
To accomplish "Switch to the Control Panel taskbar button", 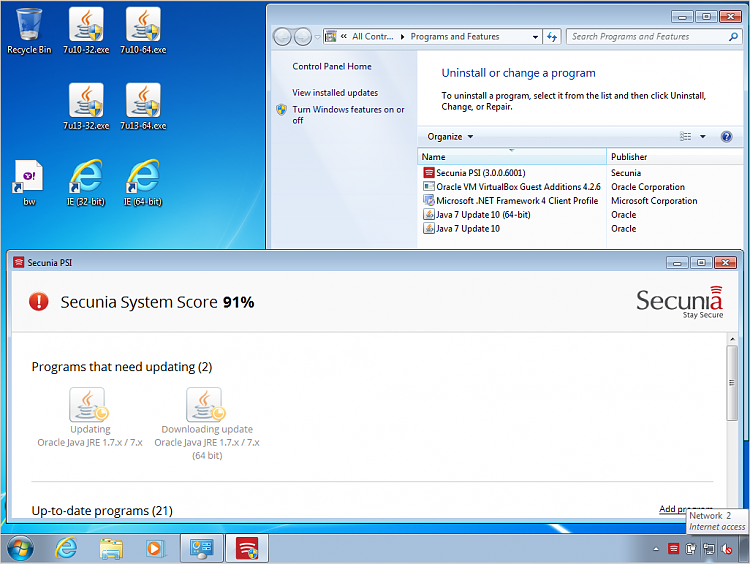I will click(201, 548).
